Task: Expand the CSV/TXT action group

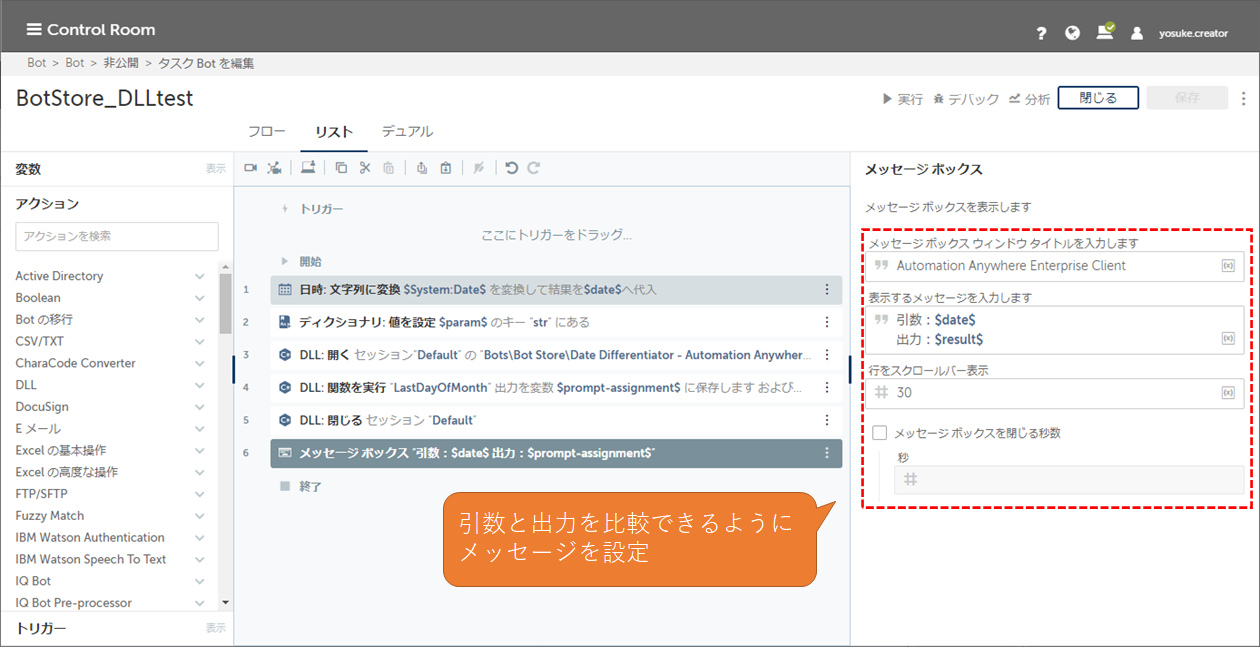Action: point(200,341)
